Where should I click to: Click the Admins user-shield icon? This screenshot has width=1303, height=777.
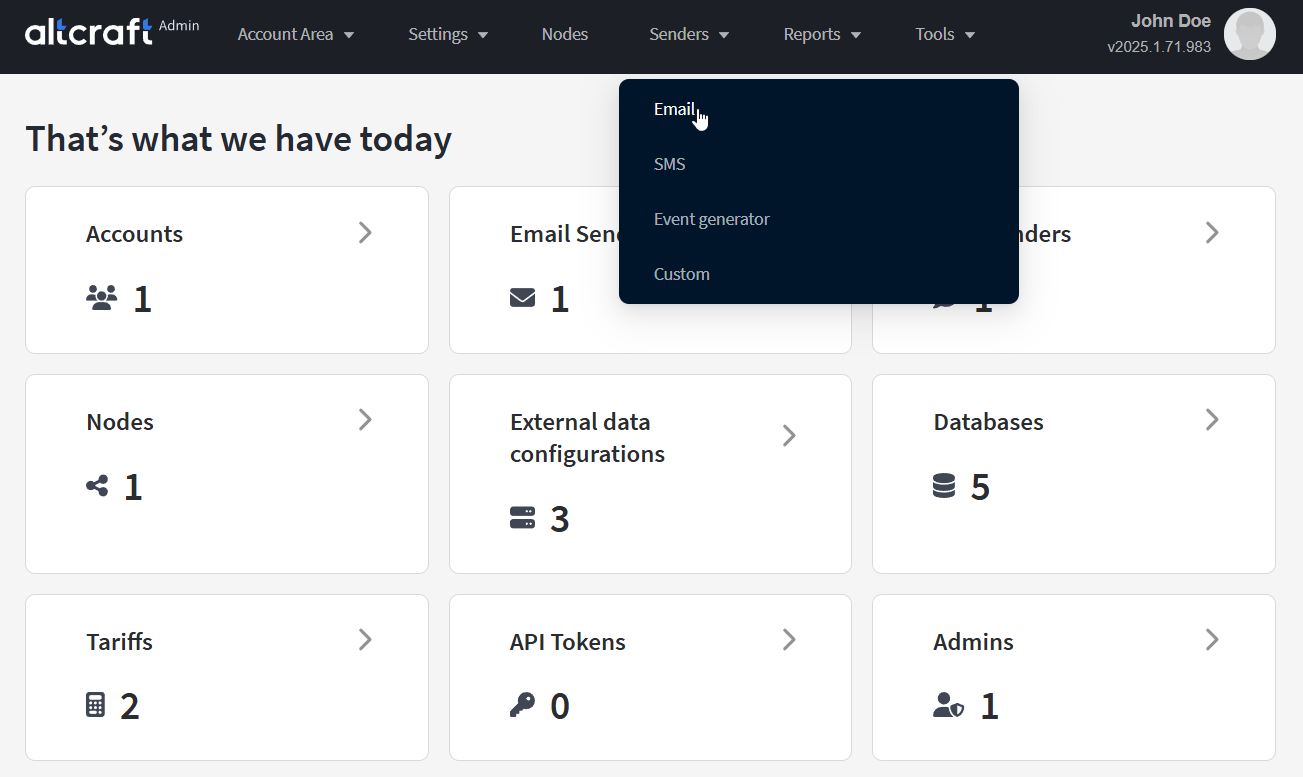[948, 706]
